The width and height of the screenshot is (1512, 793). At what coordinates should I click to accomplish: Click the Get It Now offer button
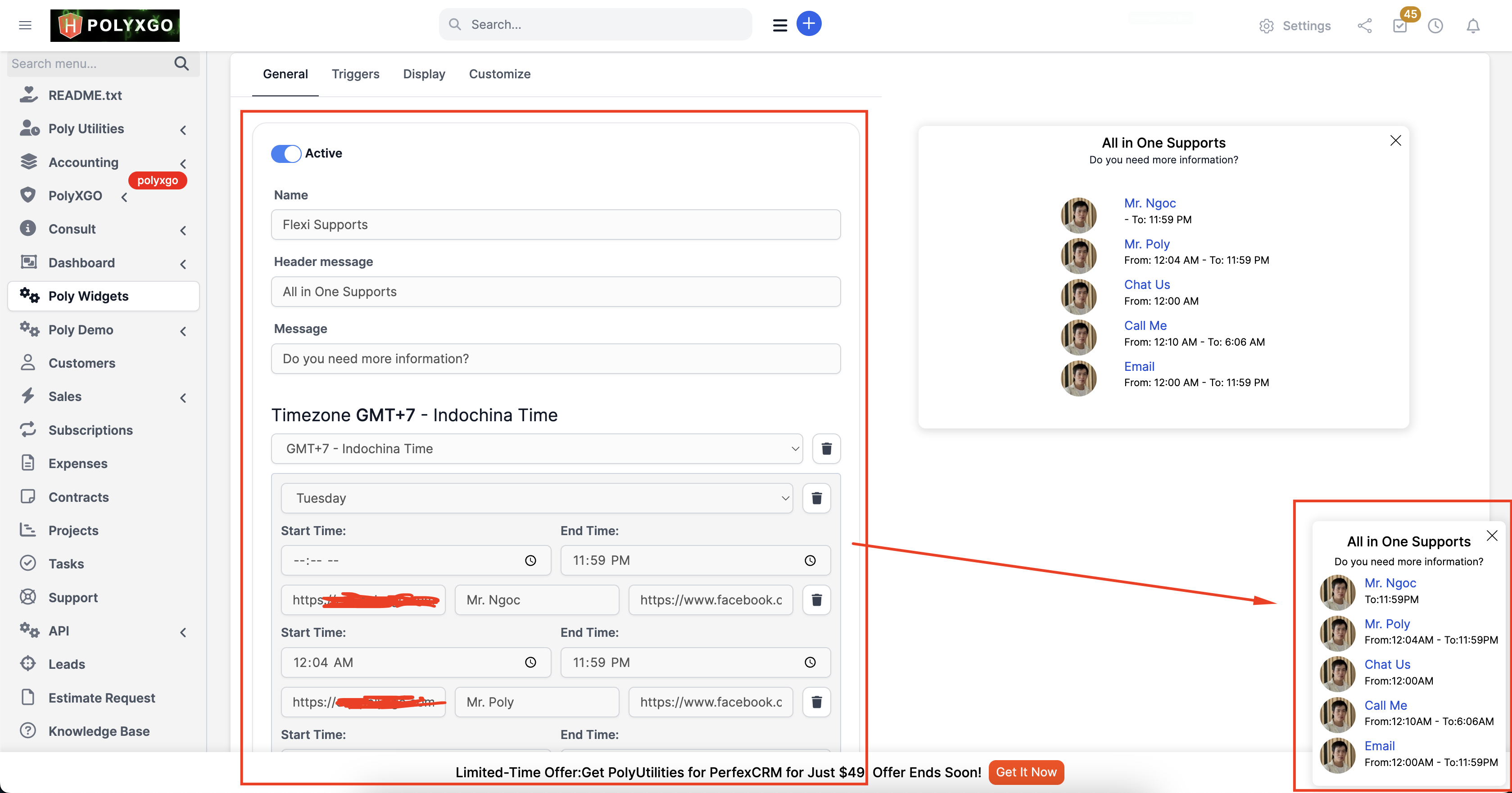[x=1026, y=772]
